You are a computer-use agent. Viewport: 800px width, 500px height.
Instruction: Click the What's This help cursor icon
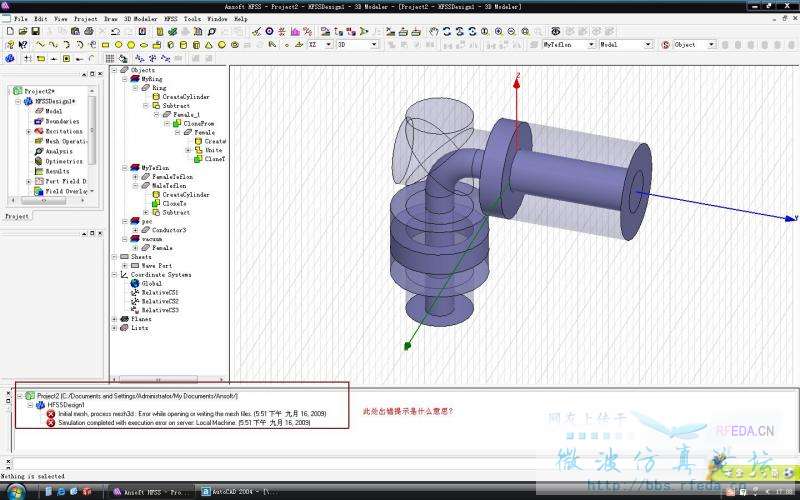pyautogui.click(x=22, y=45)
